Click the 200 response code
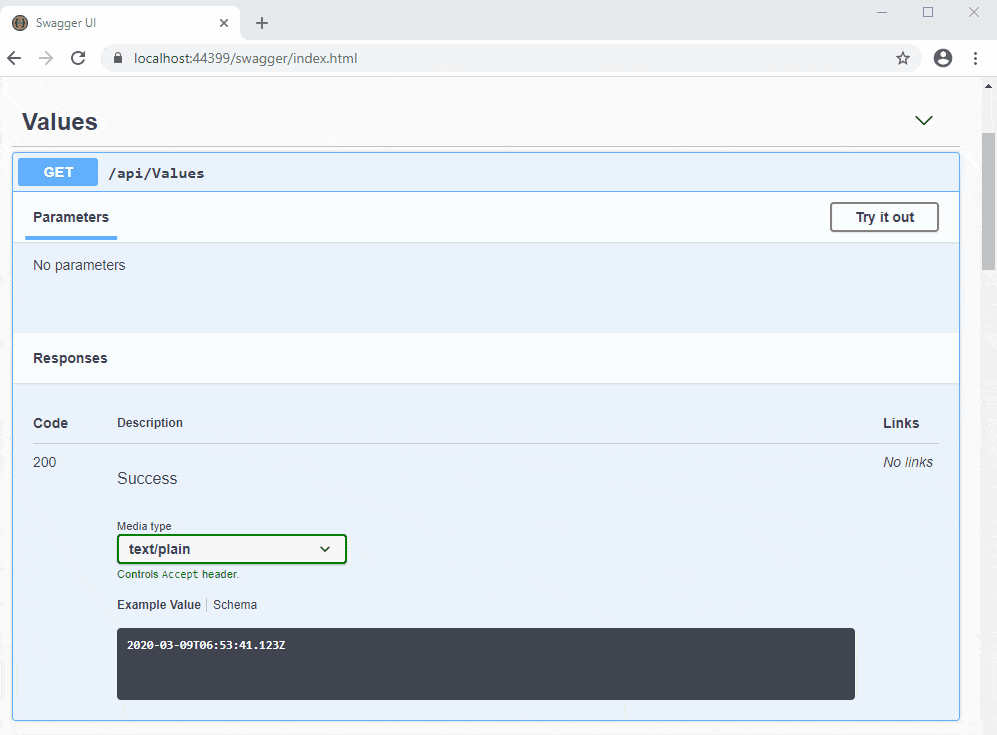 [45, 462]
